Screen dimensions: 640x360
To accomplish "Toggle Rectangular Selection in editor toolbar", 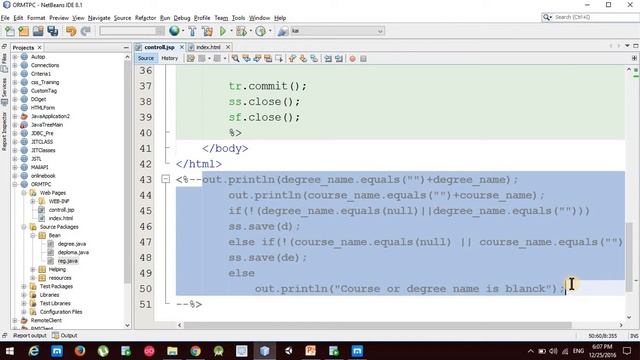I will 279,59.
